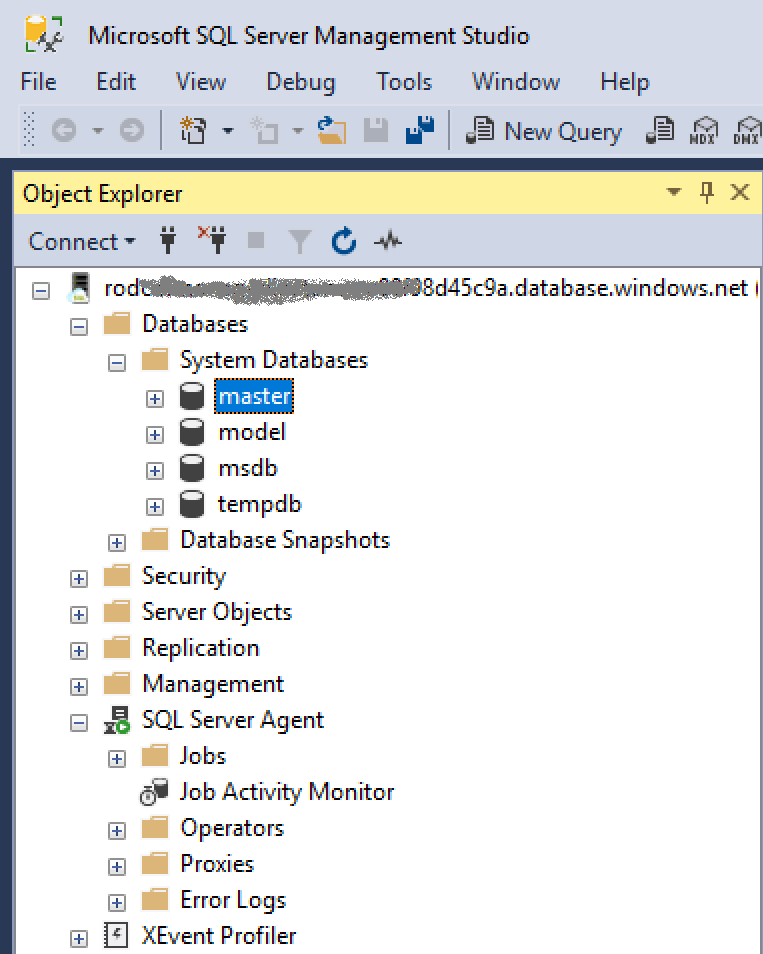Viewport: 763px width, 954px height.
Task: Click the Save All toolbar icon
Action: 420,131
